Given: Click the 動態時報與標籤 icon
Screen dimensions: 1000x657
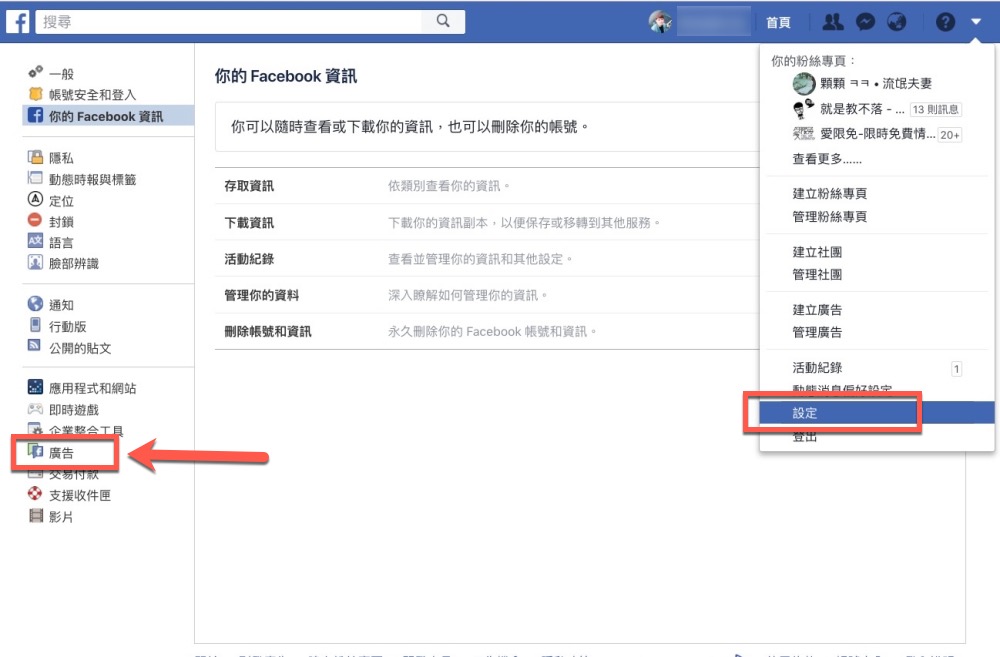Looking at the screenshot, I should tap(35, 178).
